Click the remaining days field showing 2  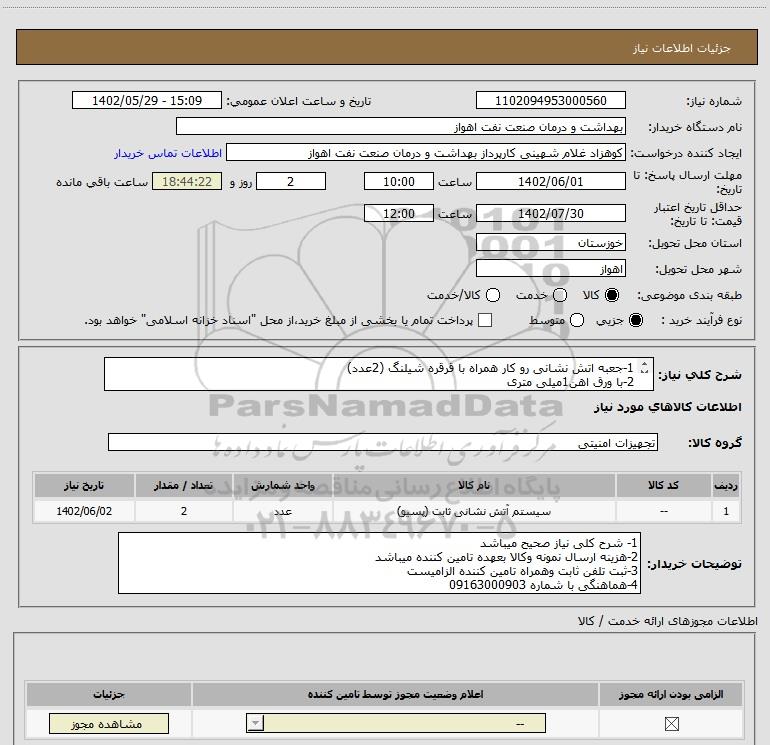tap(291, 182)
